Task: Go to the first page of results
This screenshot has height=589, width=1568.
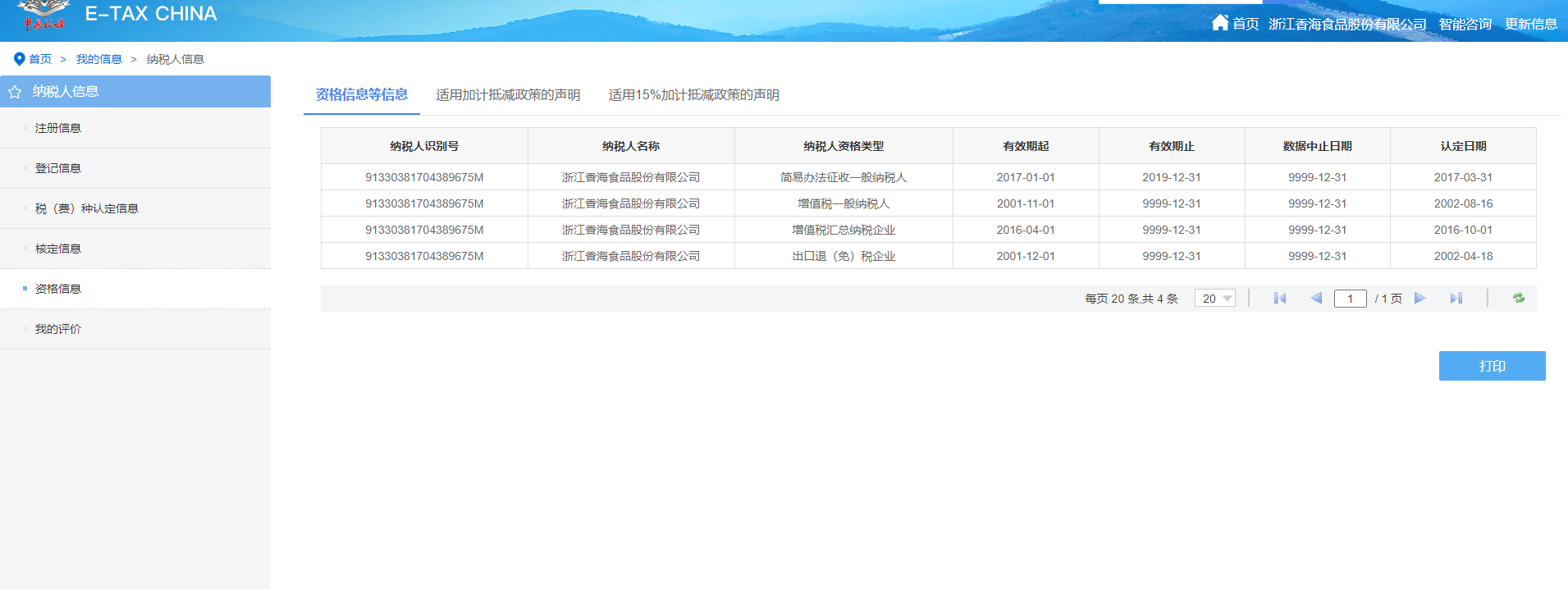Action: (x=1279, y=299)
